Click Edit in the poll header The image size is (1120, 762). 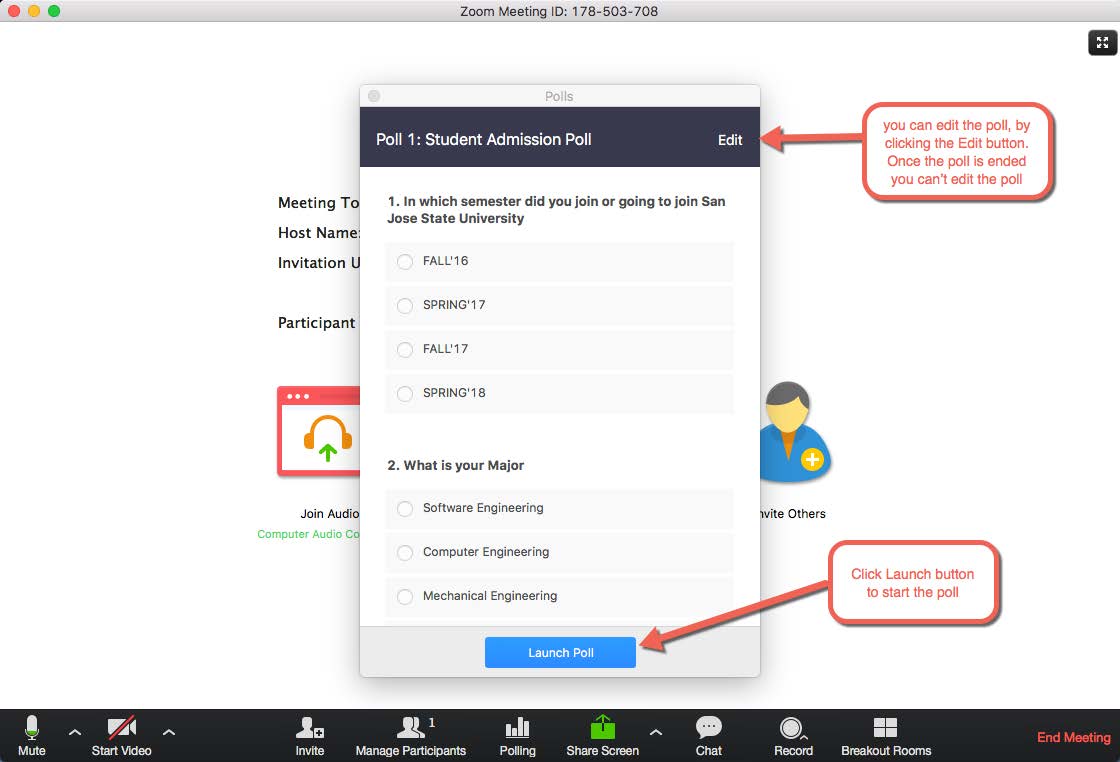coord(730,140)
